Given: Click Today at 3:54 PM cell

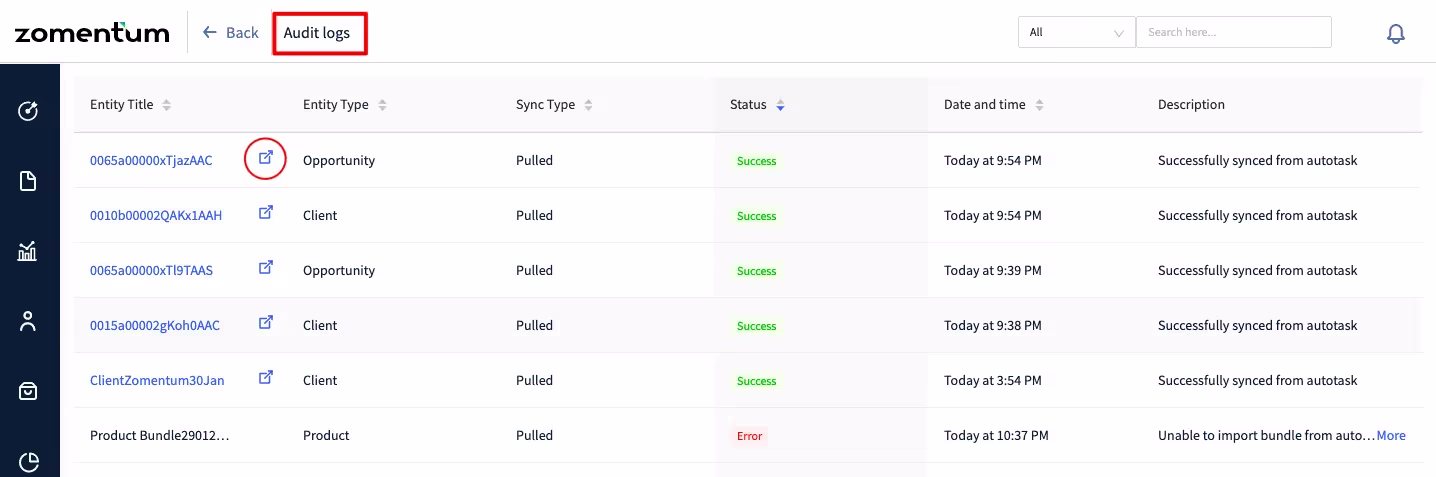Looking at the screenshot, I should point(993,380).
